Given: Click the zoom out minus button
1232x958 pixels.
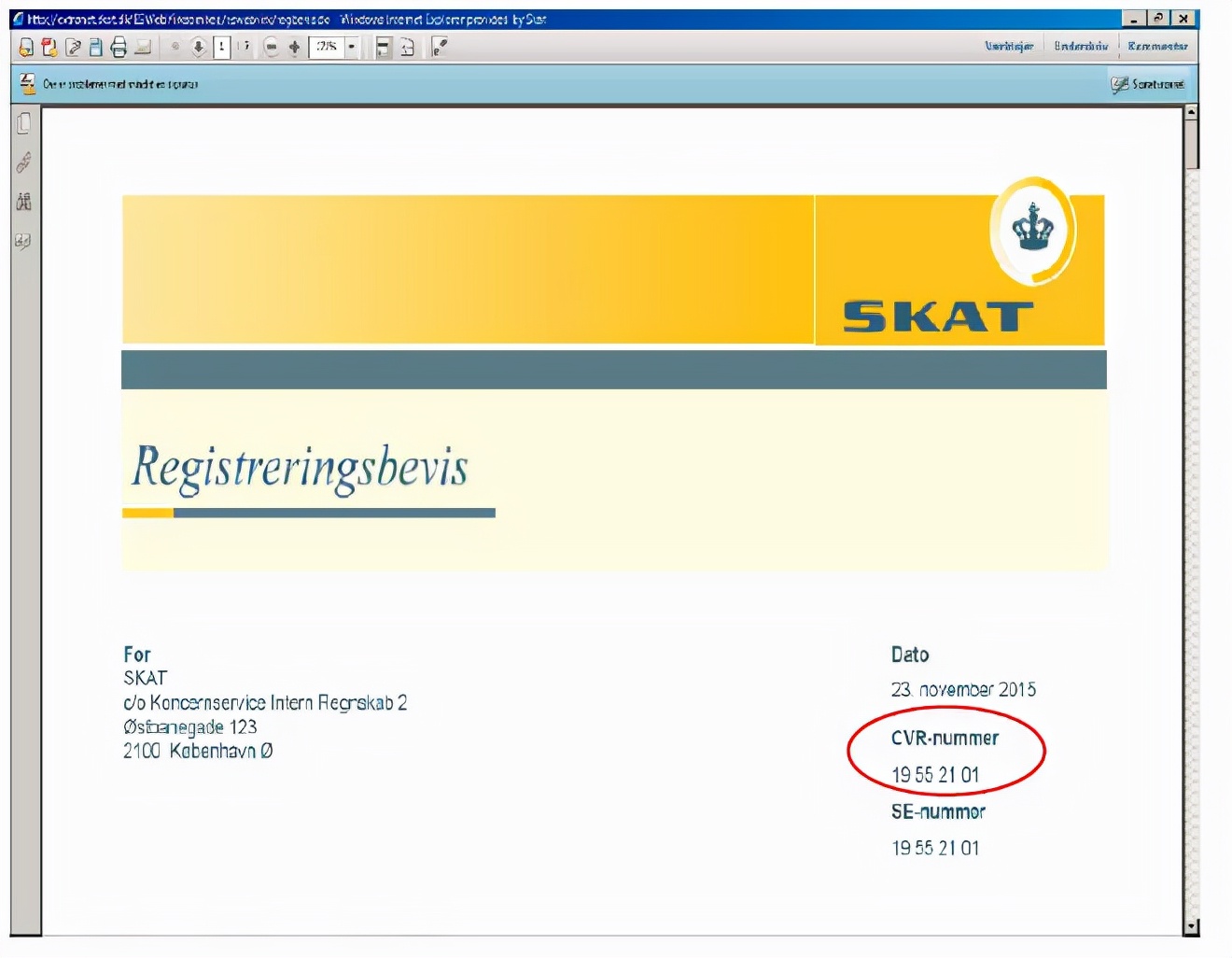Looking at the screenshot, I should click(272, 47).
